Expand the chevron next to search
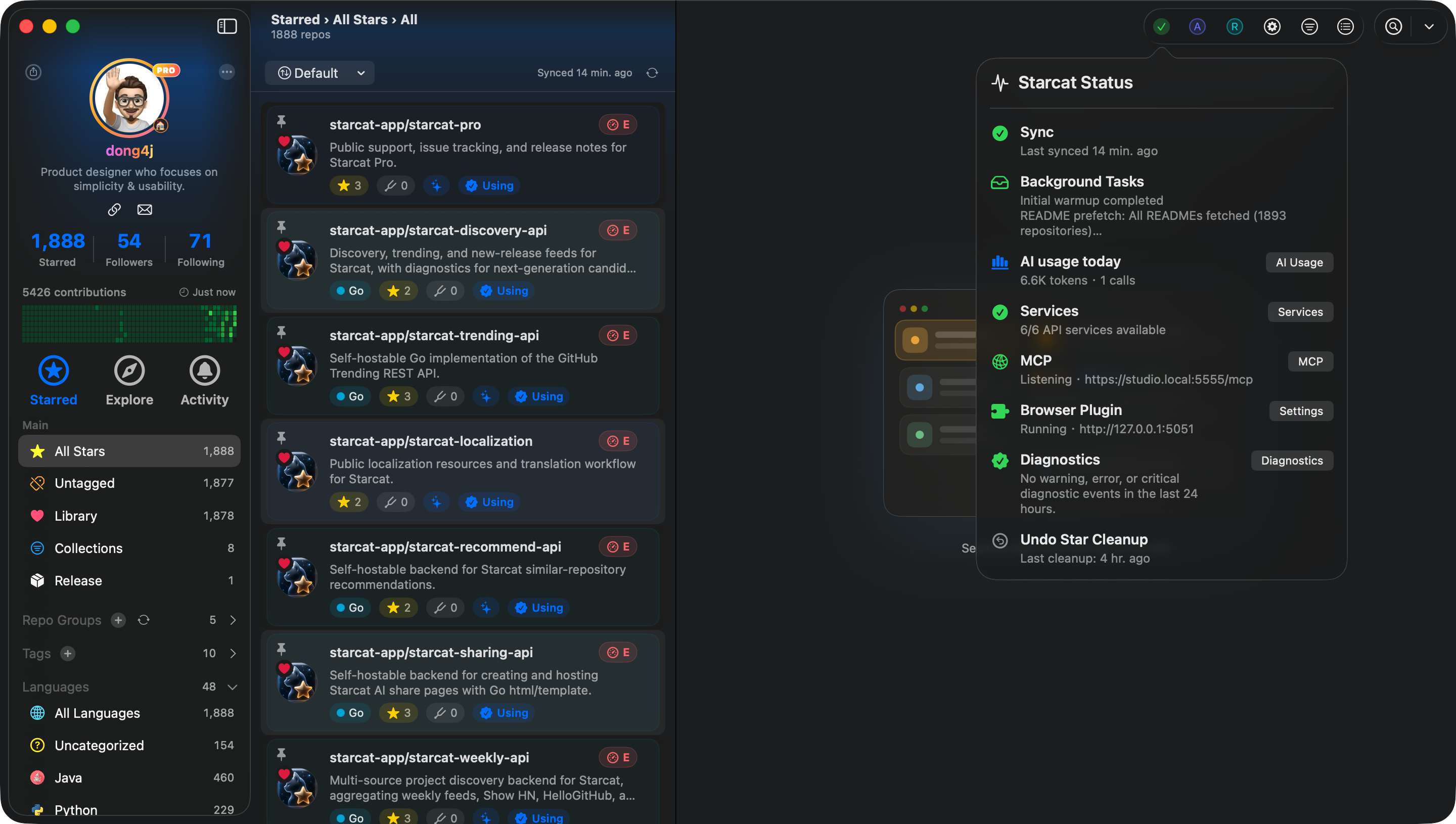This screenshot has height=824, width=1456. click(1429, 27)
